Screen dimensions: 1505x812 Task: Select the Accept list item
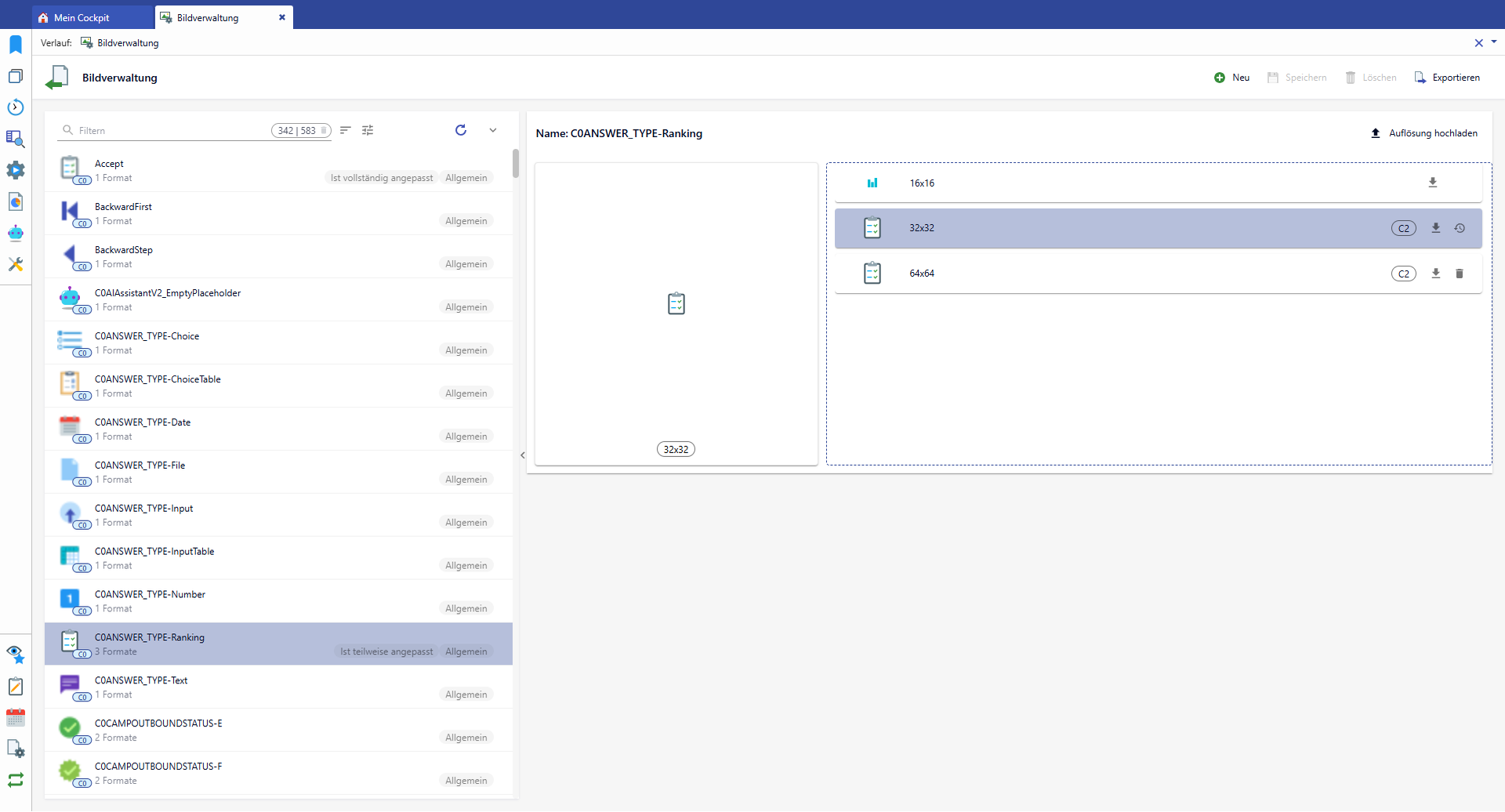(x=278, y=170)
